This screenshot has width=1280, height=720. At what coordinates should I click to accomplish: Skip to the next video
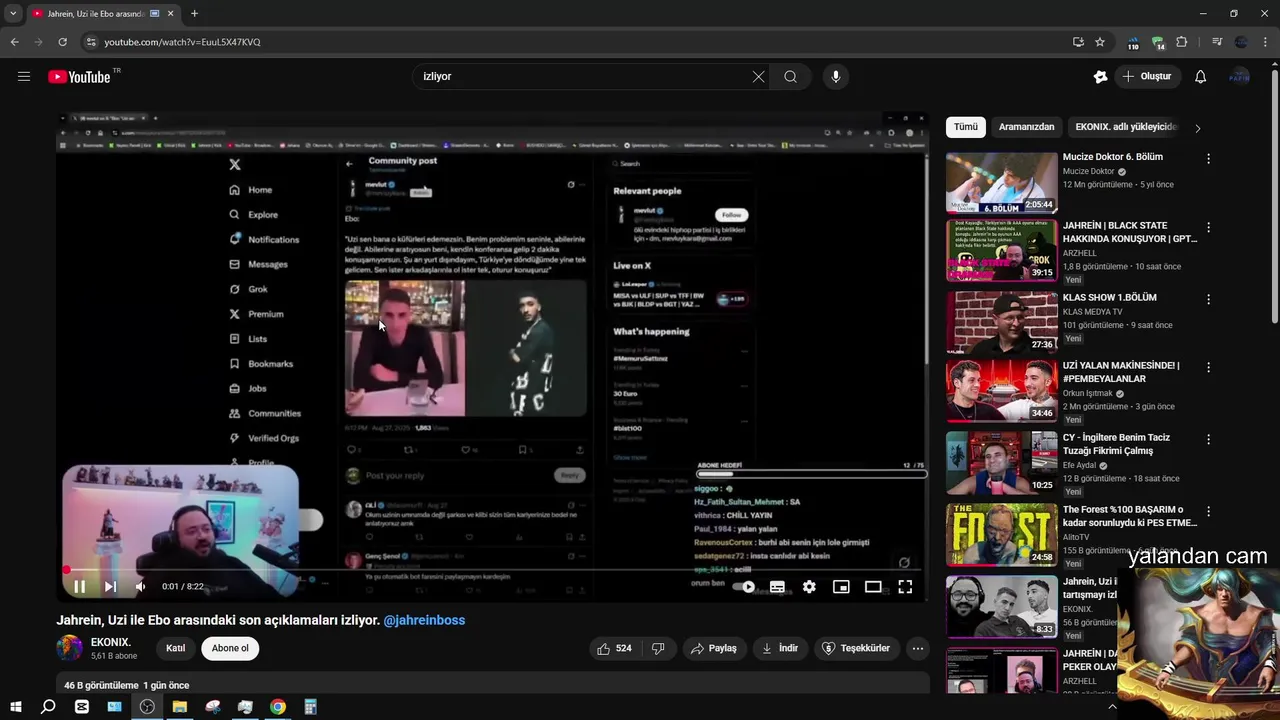pyautogui.click(x=110, y=587)
